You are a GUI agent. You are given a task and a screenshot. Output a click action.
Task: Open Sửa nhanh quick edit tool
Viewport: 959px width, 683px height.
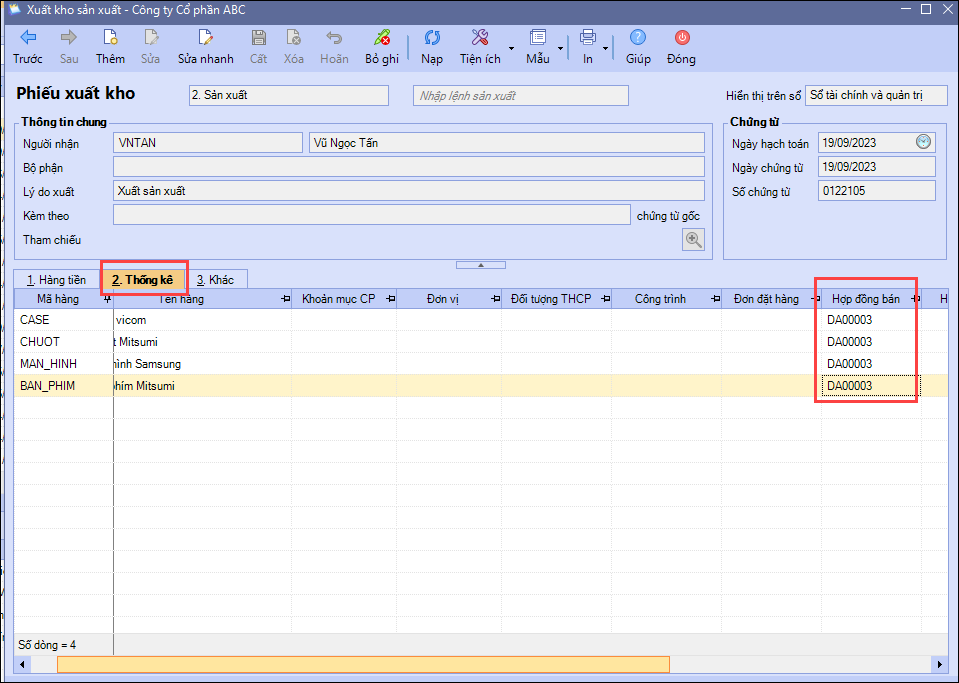205,38
